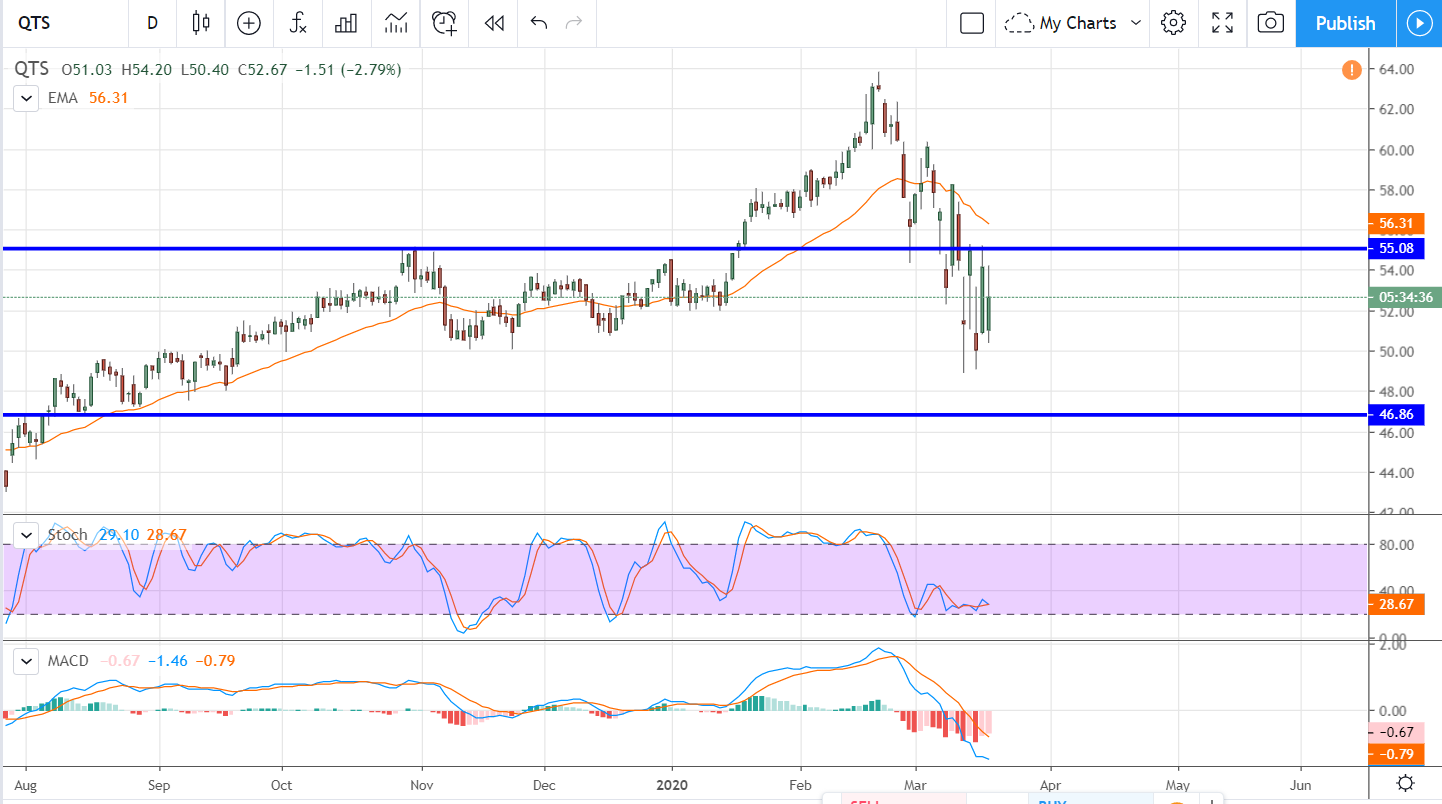Collapse the EMA indicator legend
This screenshot has height=804, width=1442.
click(x=24, y=98)
